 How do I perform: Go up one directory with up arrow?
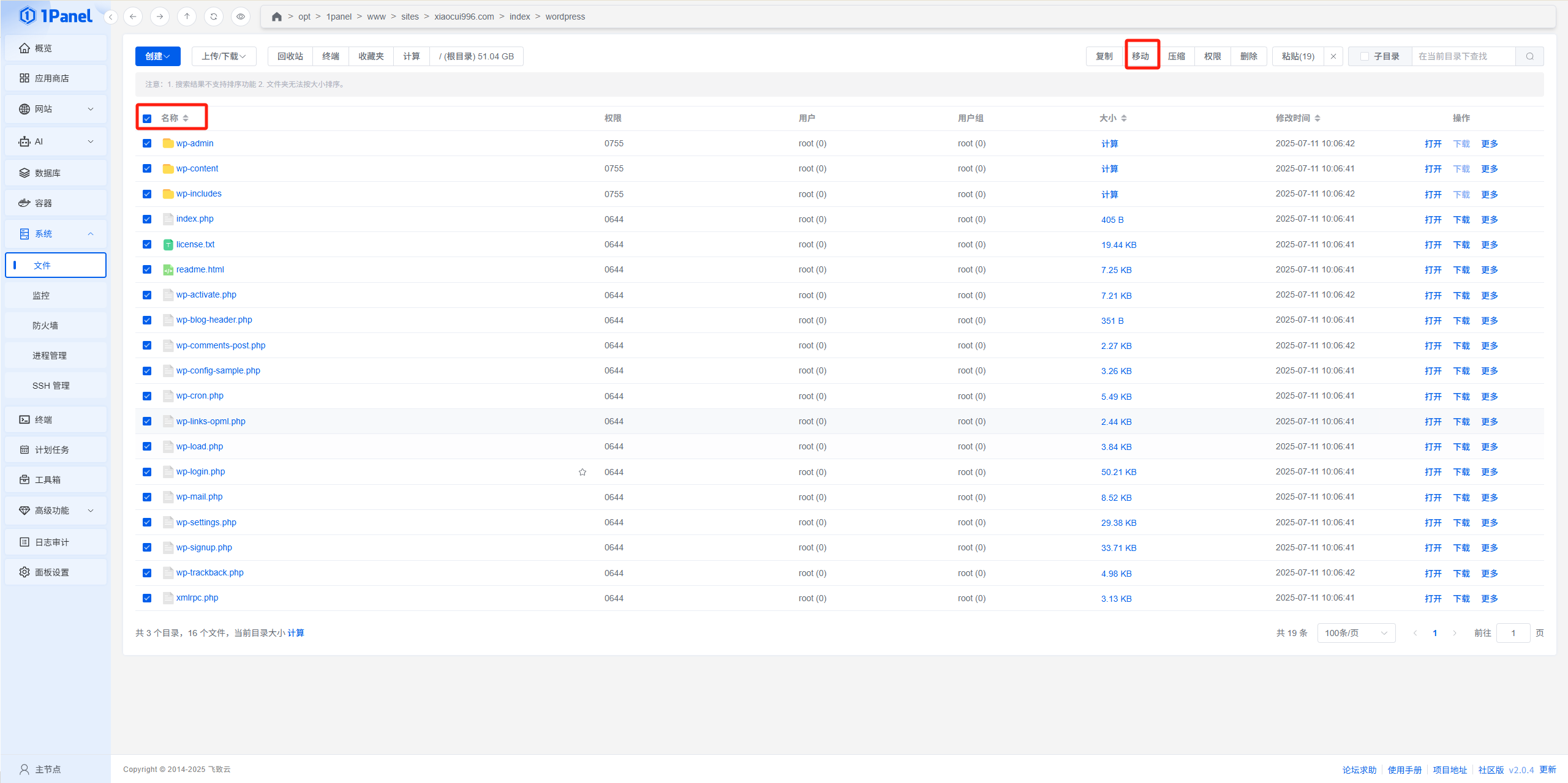tap(187, 17)
